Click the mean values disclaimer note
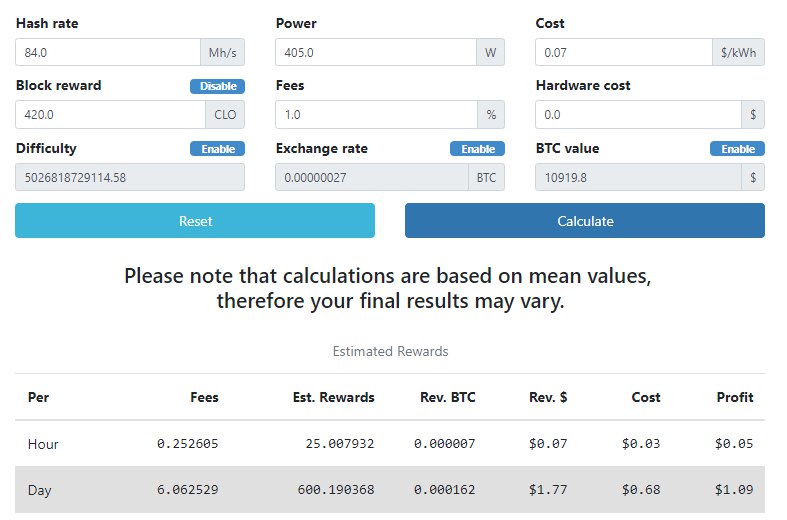This screenshot has width=787, height=520. tap(388, 289)
